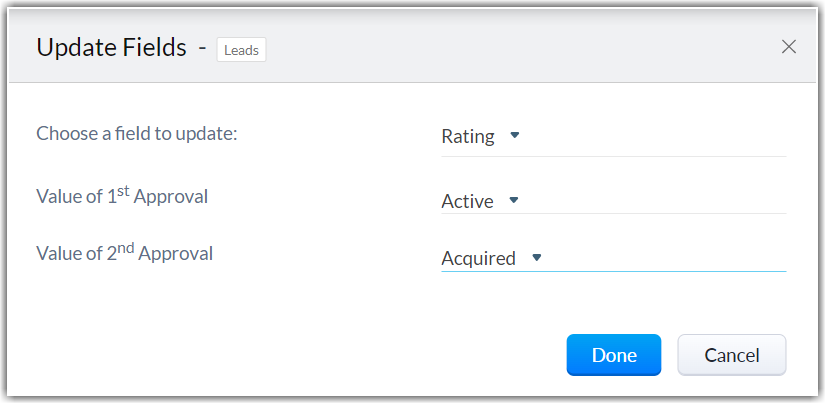Click the dash separator after Update Fields
This screenshot has width=826, height=404.
coord(202,47)
